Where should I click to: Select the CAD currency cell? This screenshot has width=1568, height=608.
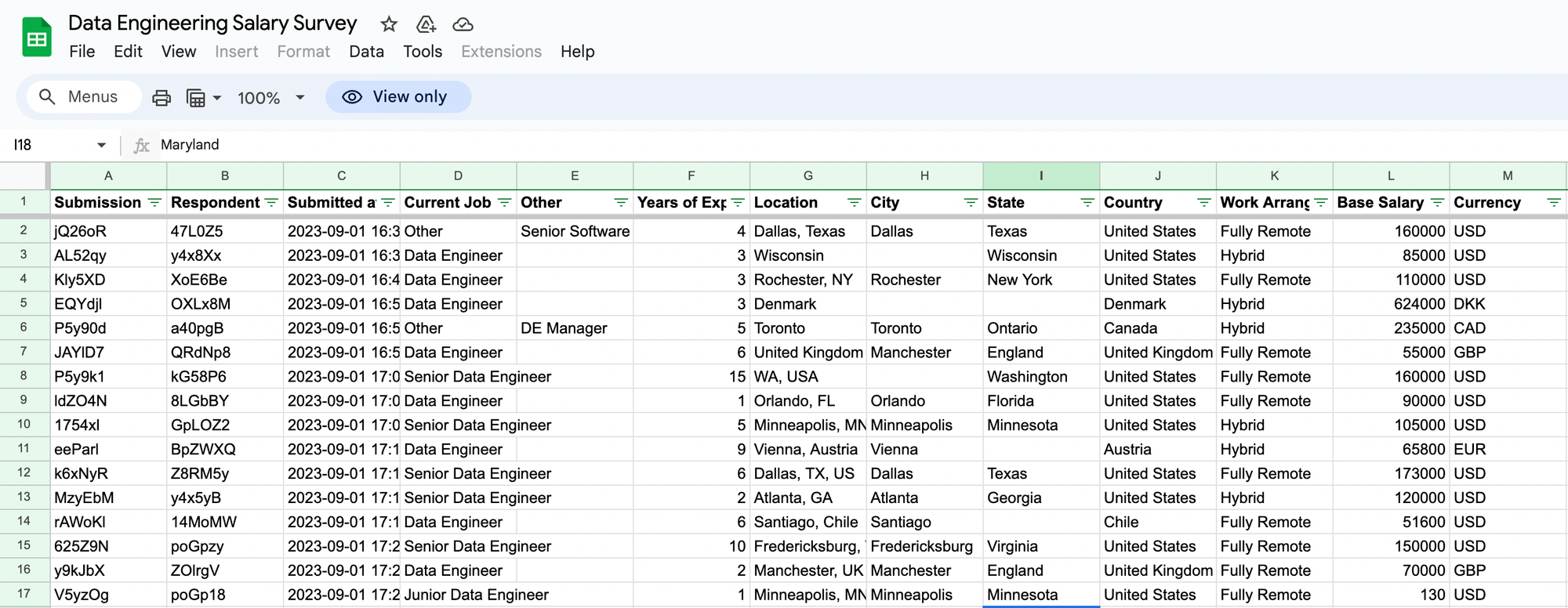coord(1508,328)
